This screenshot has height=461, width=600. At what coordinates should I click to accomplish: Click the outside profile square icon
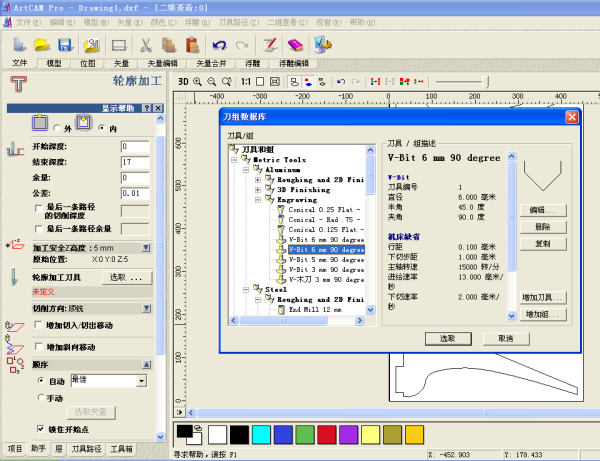coord(40,123)
